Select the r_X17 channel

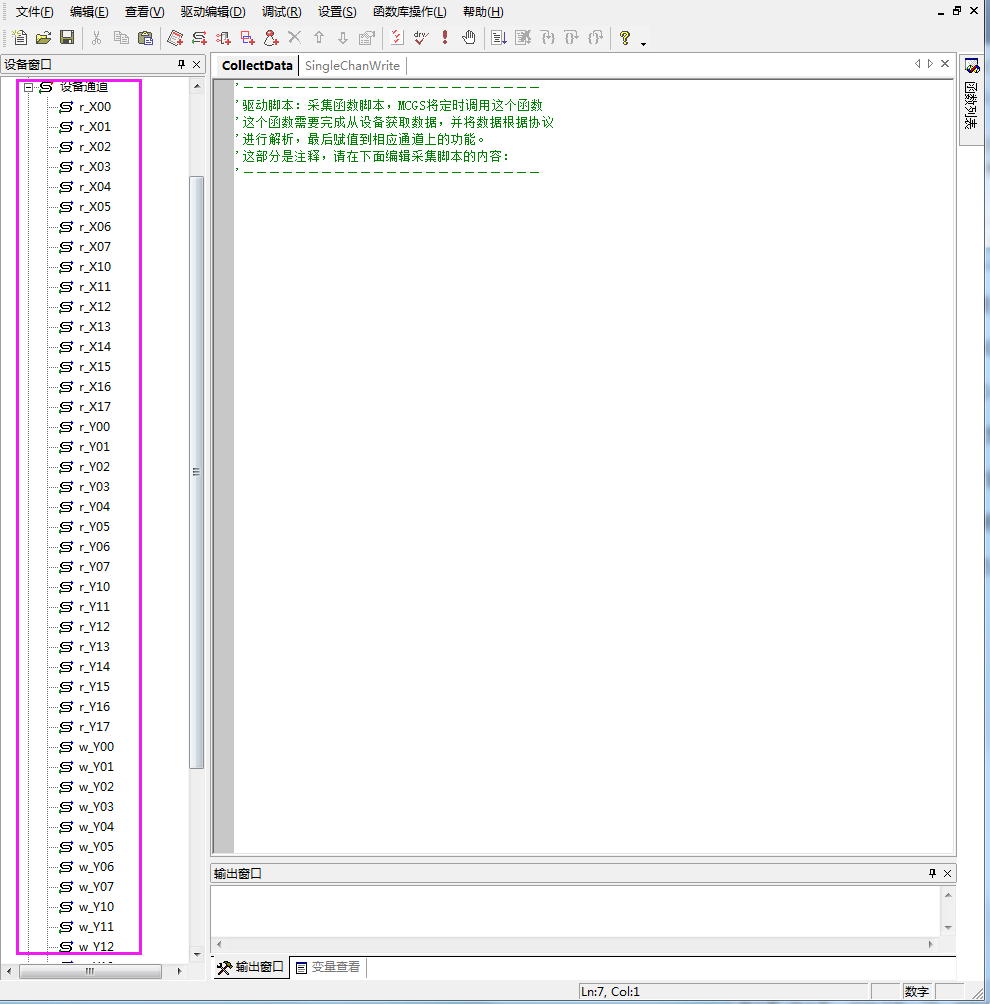pyautogui.click(x=94, y=407)
